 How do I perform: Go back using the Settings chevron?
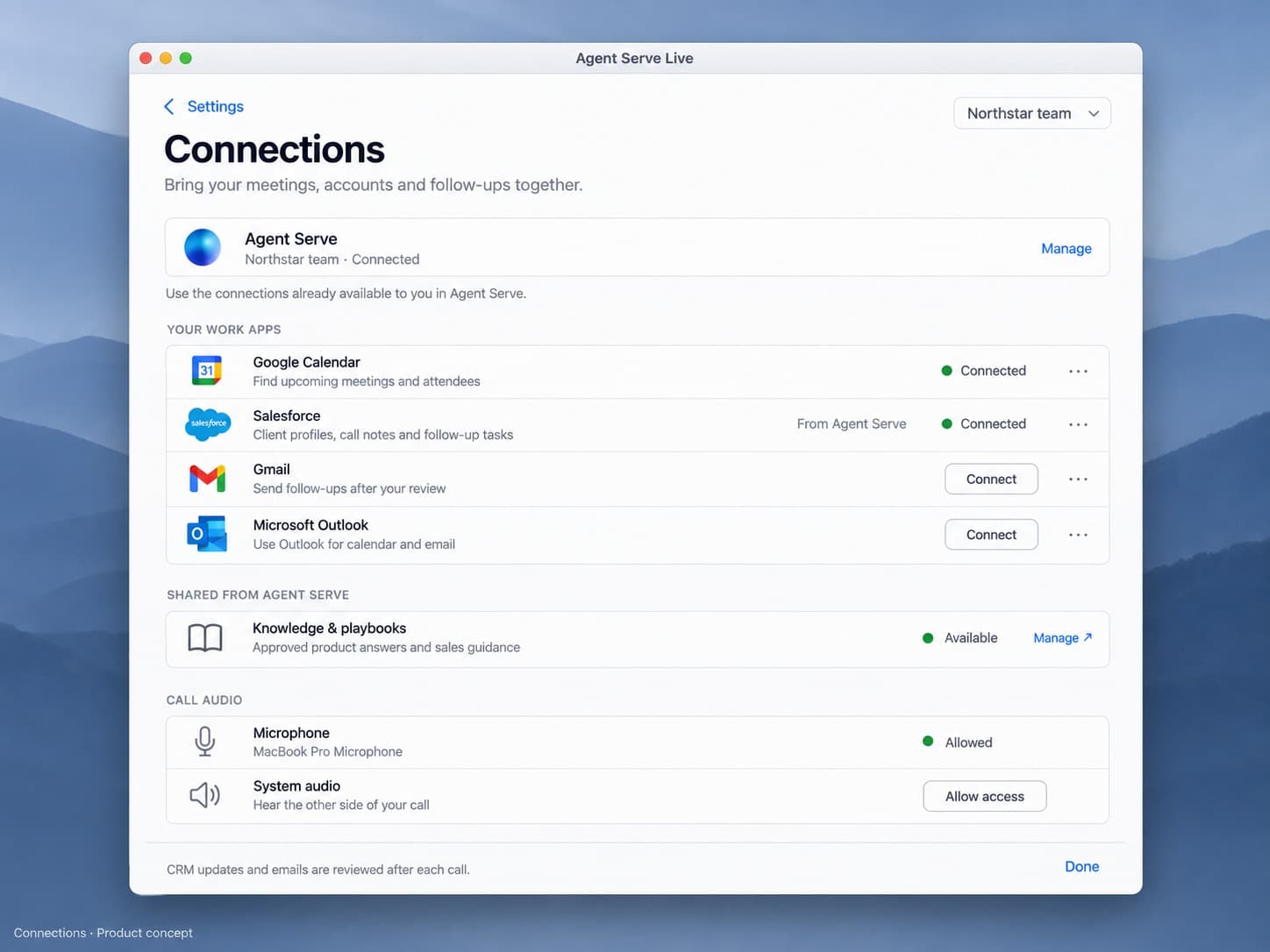pyautogui.click(x=169, y=106)
